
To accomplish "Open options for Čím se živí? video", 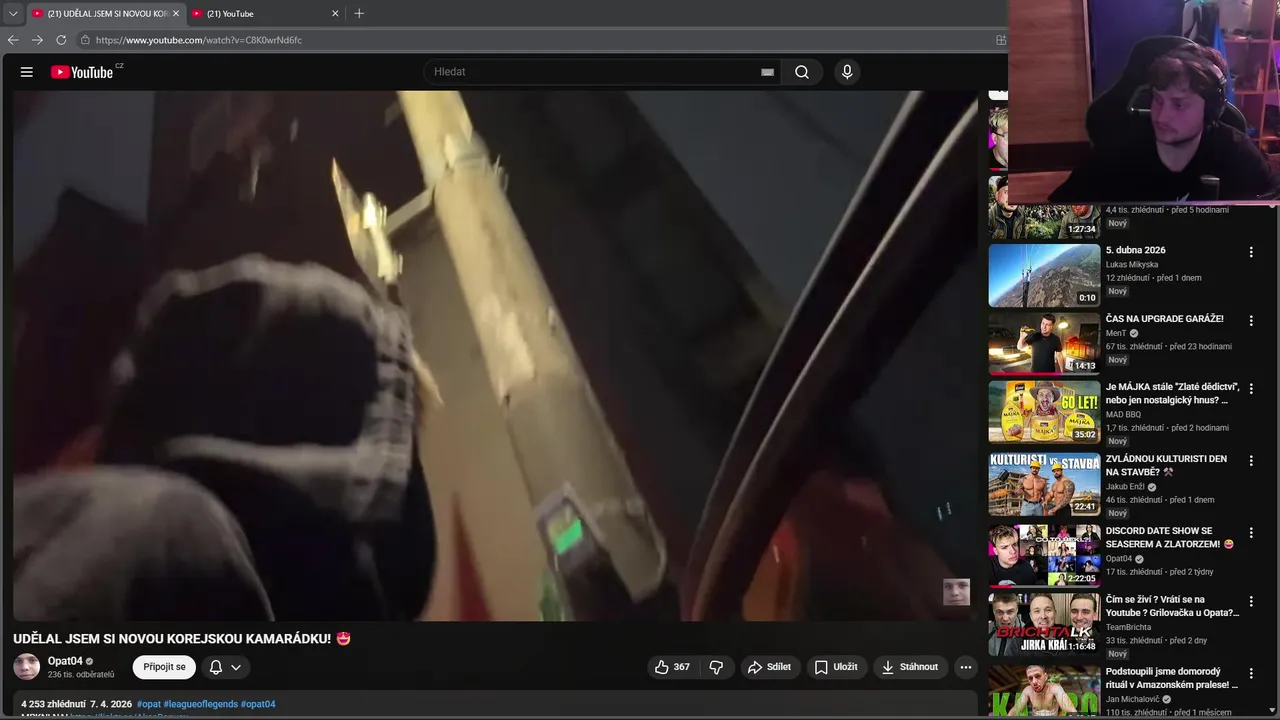I will tap(1250, 601).
